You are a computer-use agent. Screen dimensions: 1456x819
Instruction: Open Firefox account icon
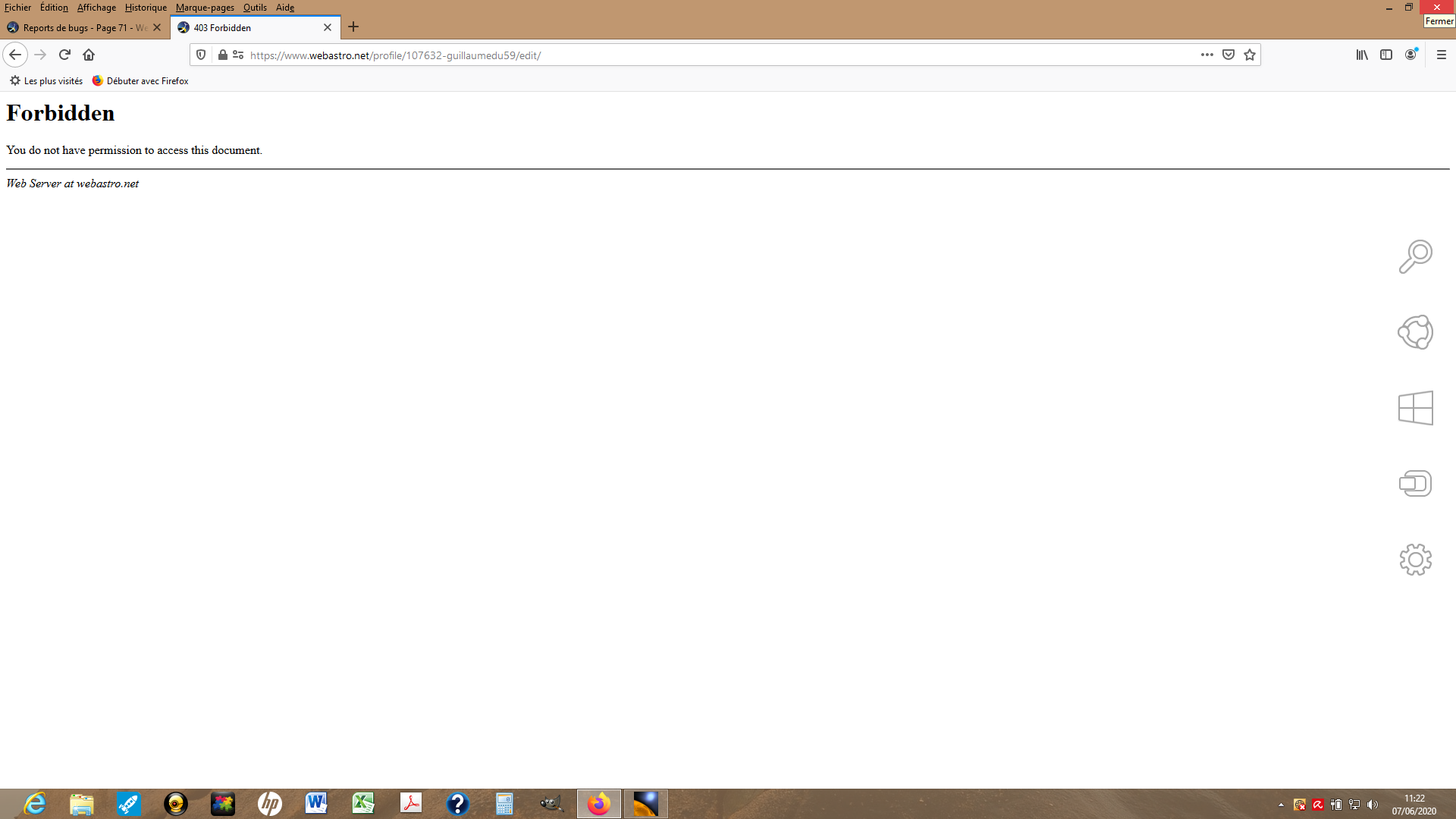(1410, 55)
